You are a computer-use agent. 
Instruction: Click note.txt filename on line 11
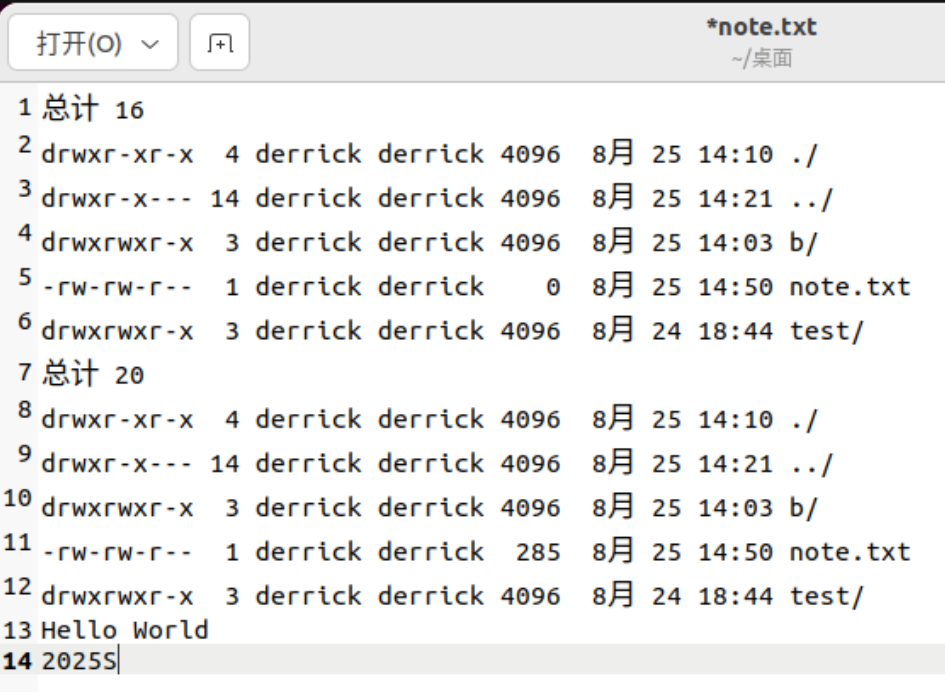pyautogui.click(x=849, y=552)
